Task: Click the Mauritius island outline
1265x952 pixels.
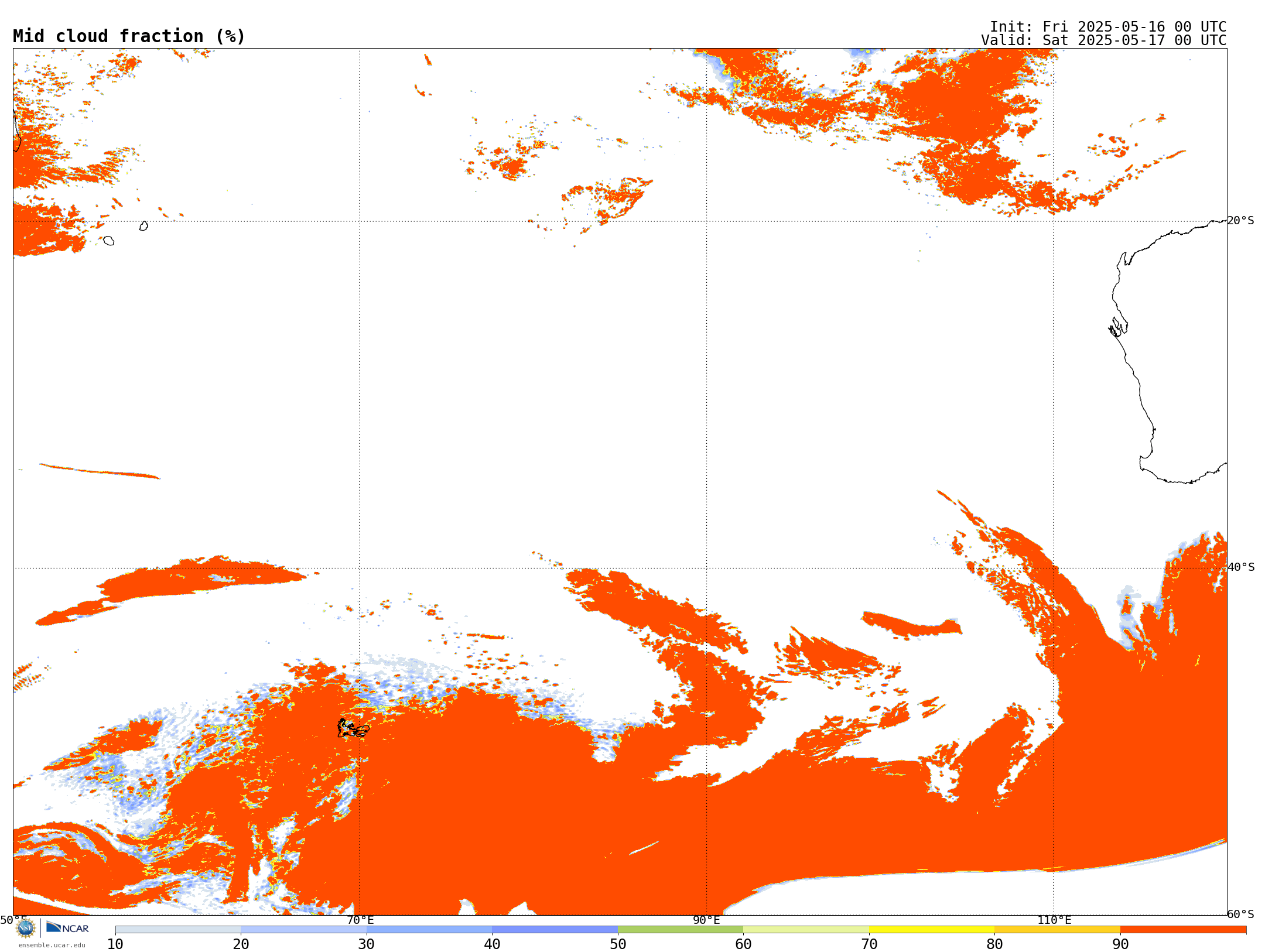Action: point(143,226)
